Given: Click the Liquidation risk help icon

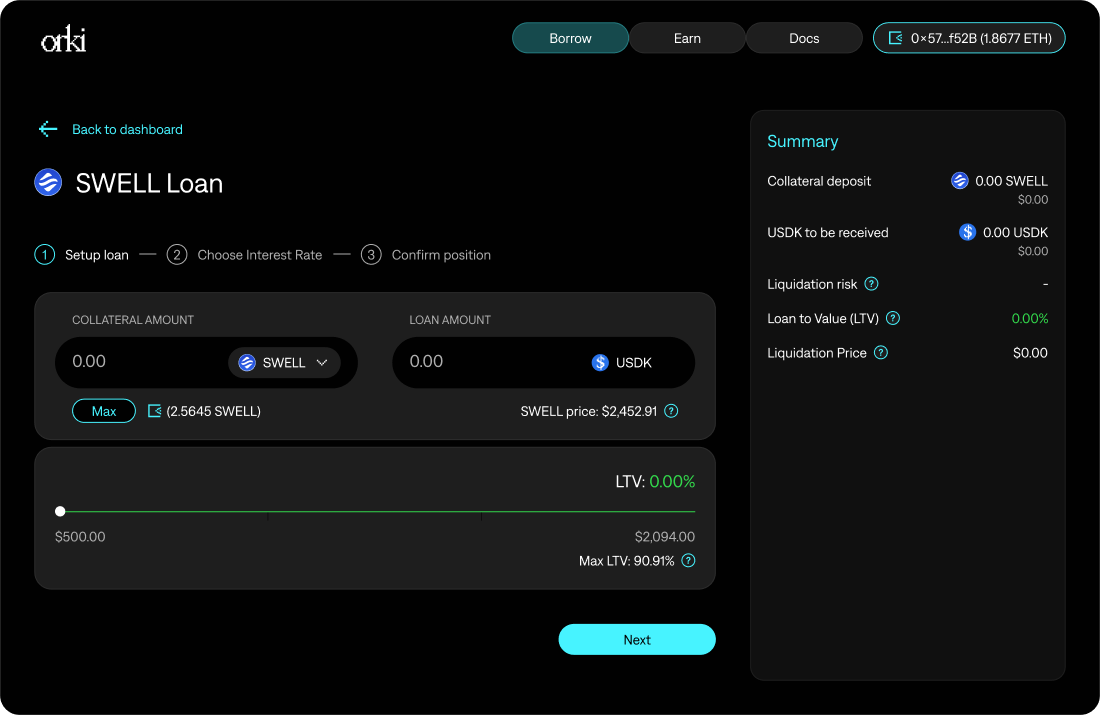Looking at the screenshot, I should pos(871,284).
